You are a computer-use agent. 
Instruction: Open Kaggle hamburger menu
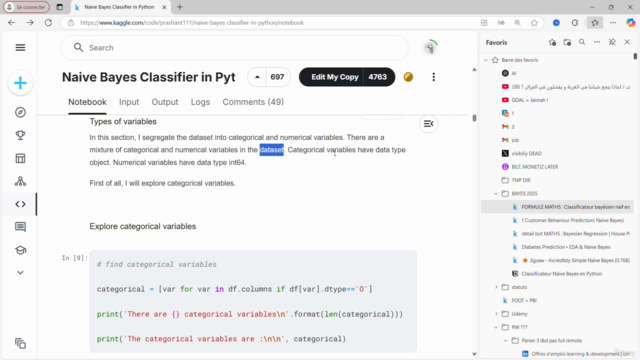pyautogui.click(x=20, y=48)
